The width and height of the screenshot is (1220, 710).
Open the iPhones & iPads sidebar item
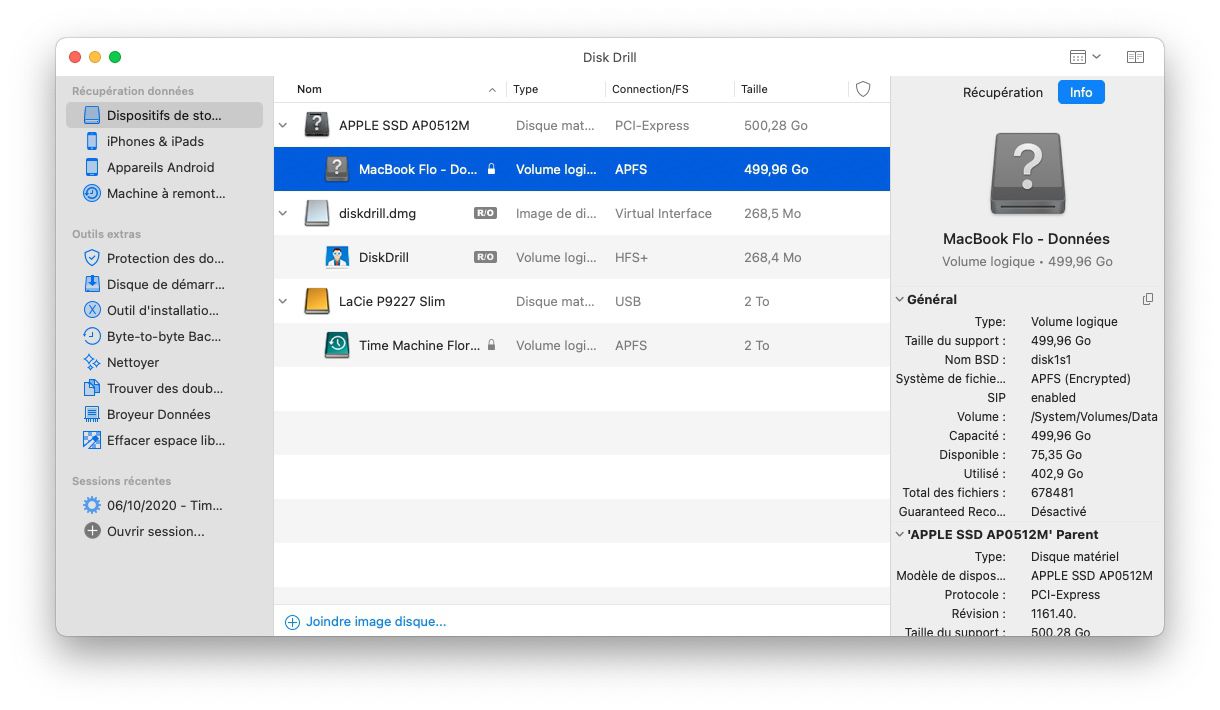(x=155, y=141)
